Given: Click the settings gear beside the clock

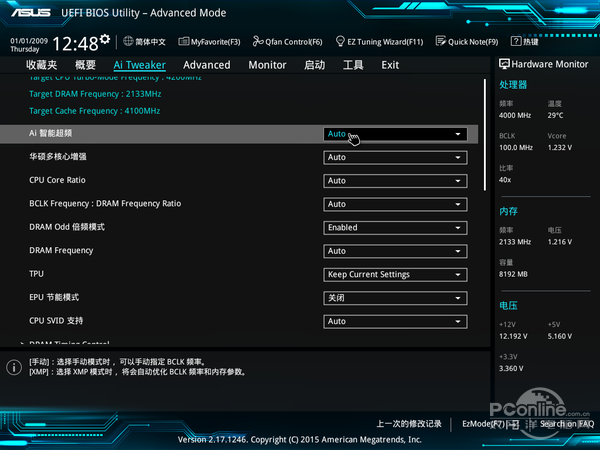Looking at the screenshot, I should (x=105, y=39).
